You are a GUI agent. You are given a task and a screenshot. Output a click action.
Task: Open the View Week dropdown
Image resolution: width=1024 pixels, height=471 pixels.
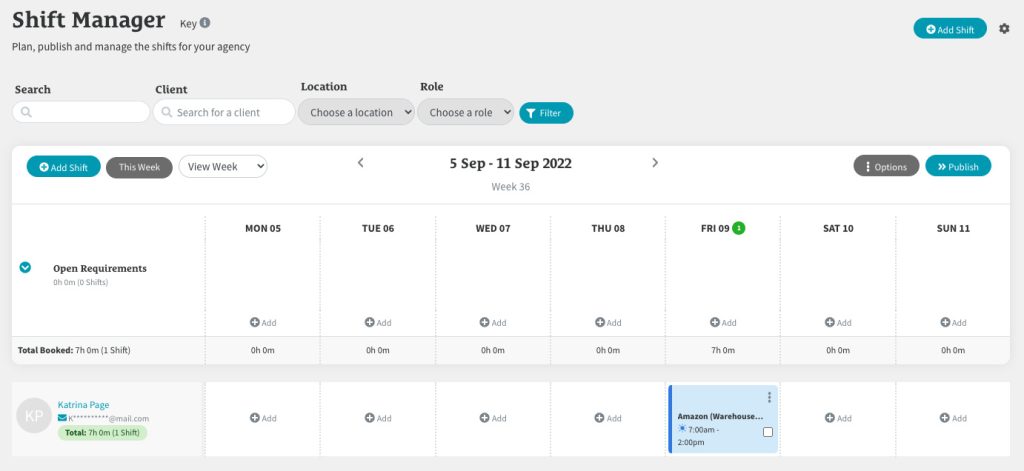(x=223, y=167)
